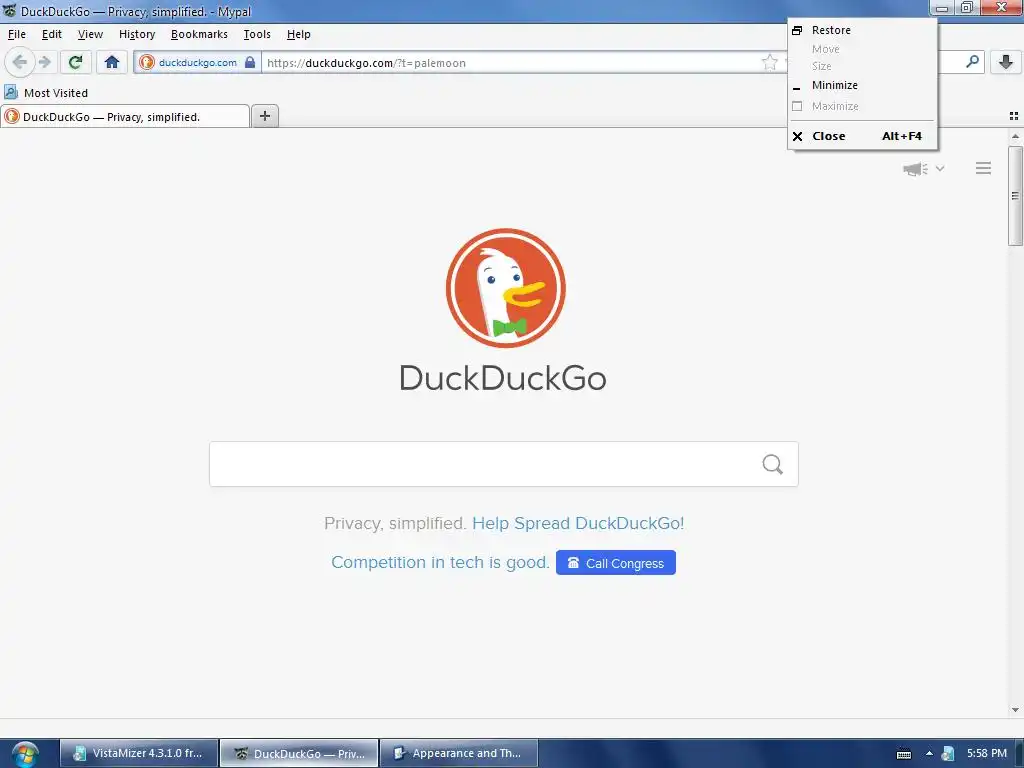This screenshot has height=768, width=1024.
Task: Go back with the Back arrow button
Action: (20, 62)
